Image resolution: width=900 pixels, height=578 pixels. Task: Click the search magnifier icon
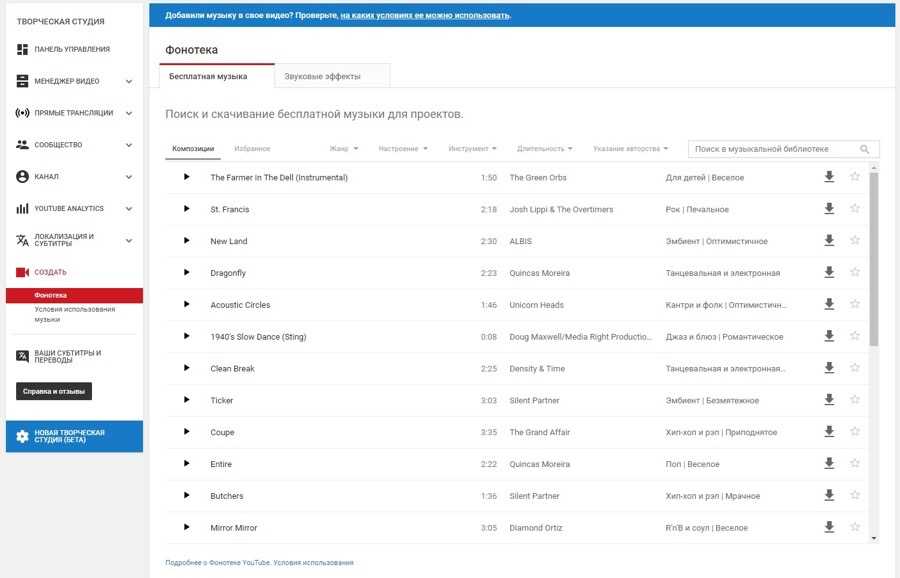(865, 149)
